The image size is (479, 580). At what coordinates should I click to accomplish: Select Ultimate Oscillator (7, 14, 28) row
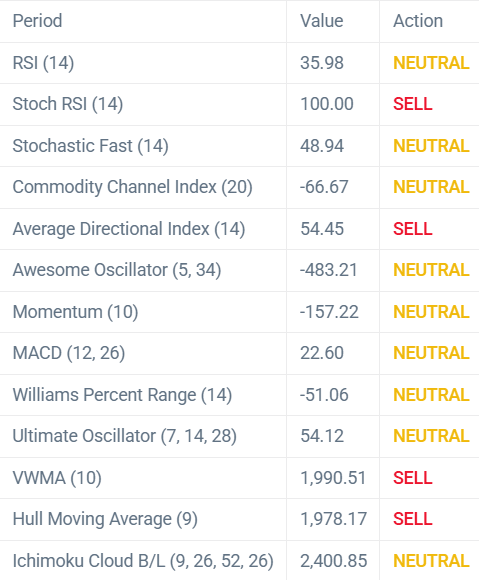(239, 436)
